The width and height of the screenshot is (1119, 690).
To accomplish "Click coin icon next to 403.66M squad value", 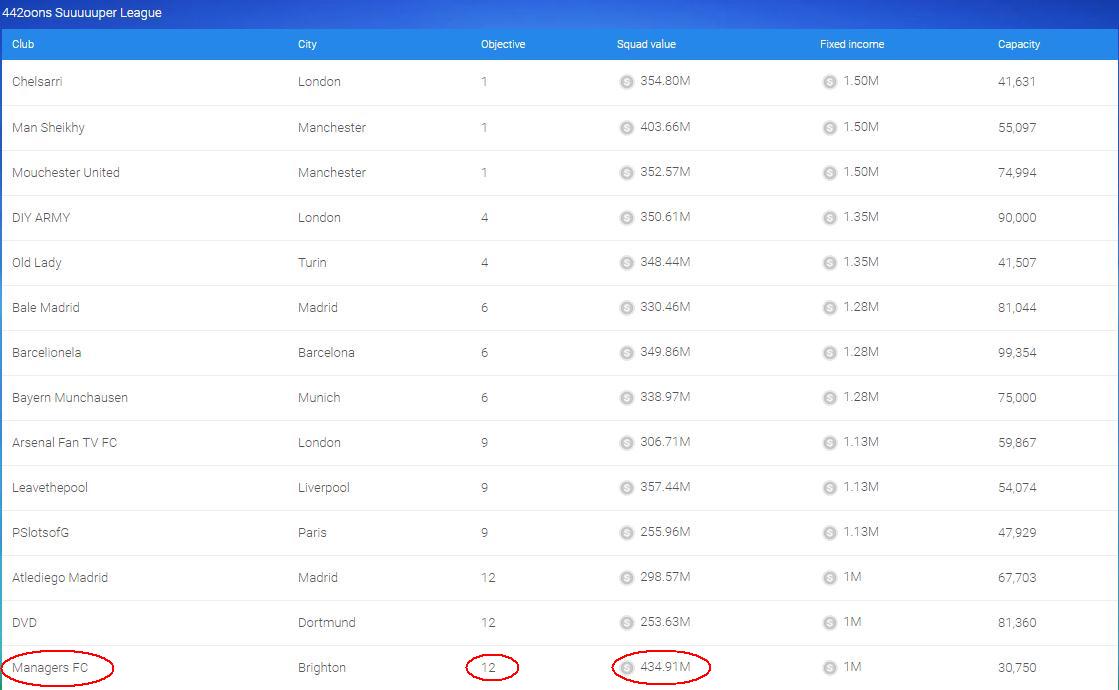I will point(626,128).
